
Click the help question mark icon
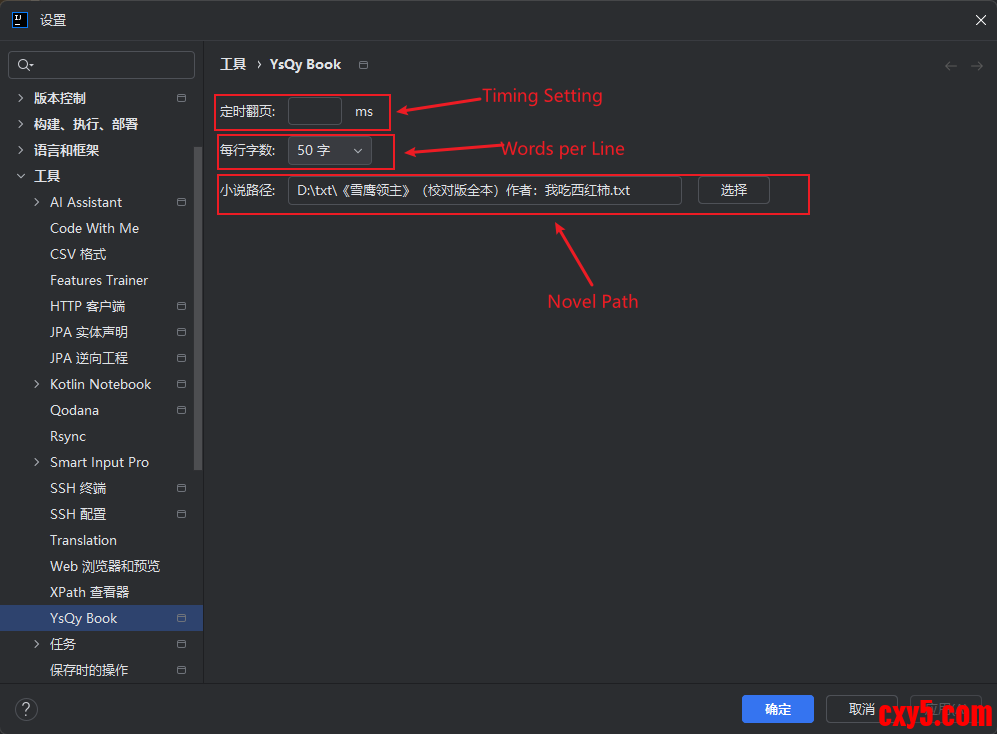pyautogui.click(x=26, y=709)
